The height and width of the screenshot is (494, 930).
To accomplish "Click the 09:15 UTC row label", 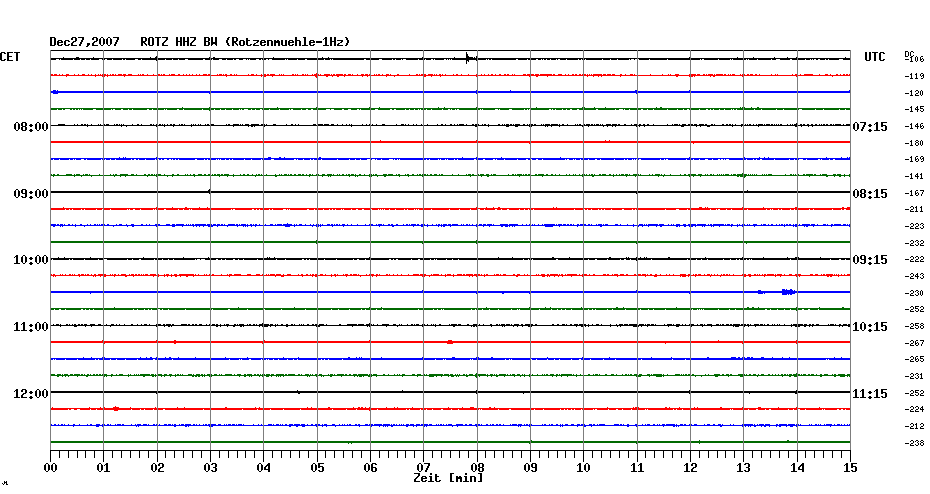I will pyautogui.click(x=870, y=260).
